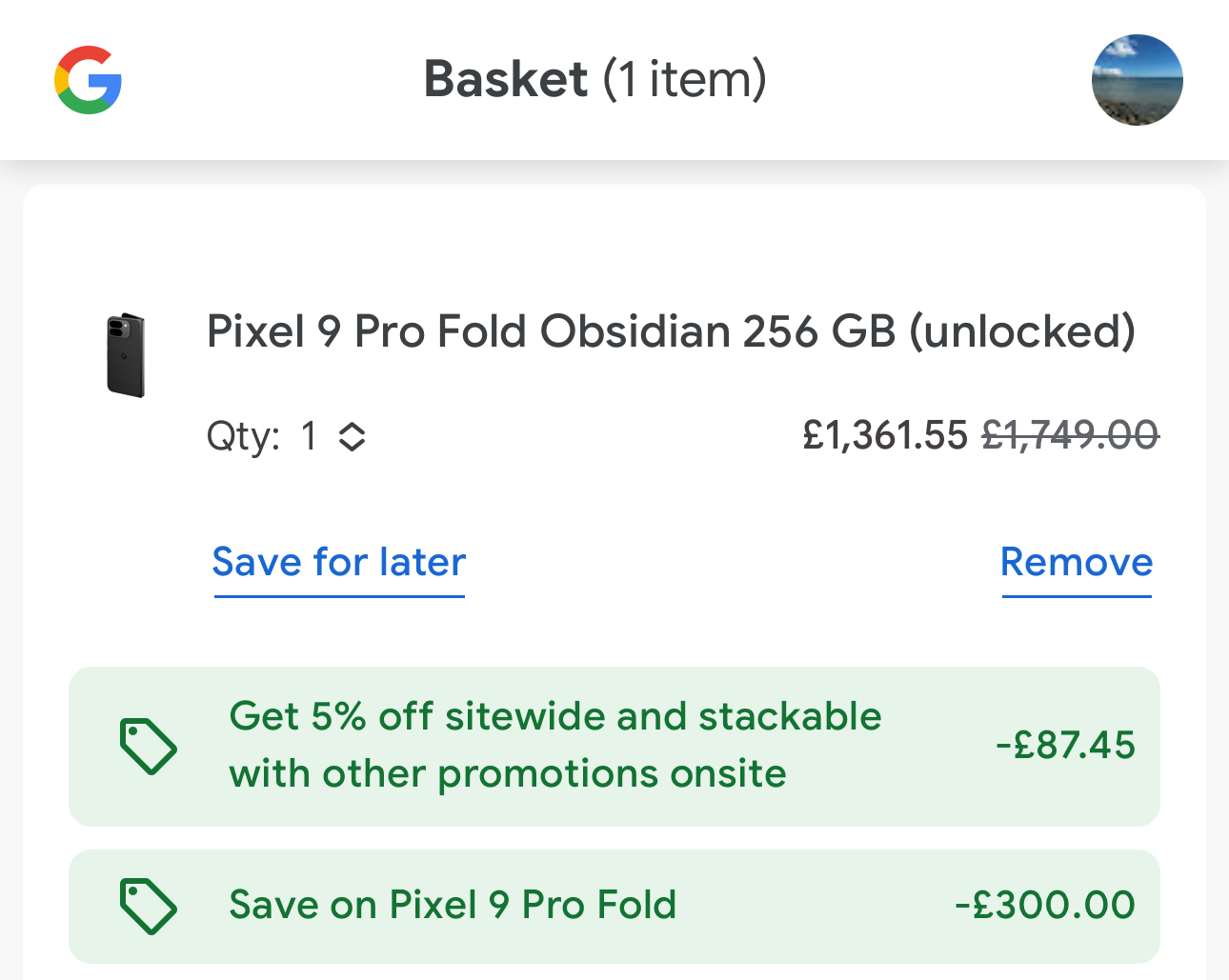The width and height of the screenshot is (1229, 980).
Task: Click the Google logo icon
Action: pos(88,80)
